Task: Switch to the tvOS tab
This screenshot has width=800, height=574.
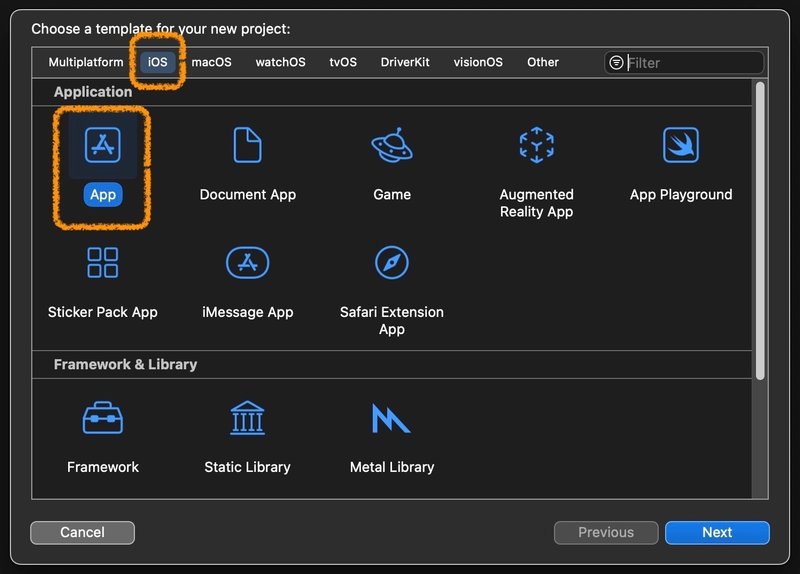Action: click(343, 62)
